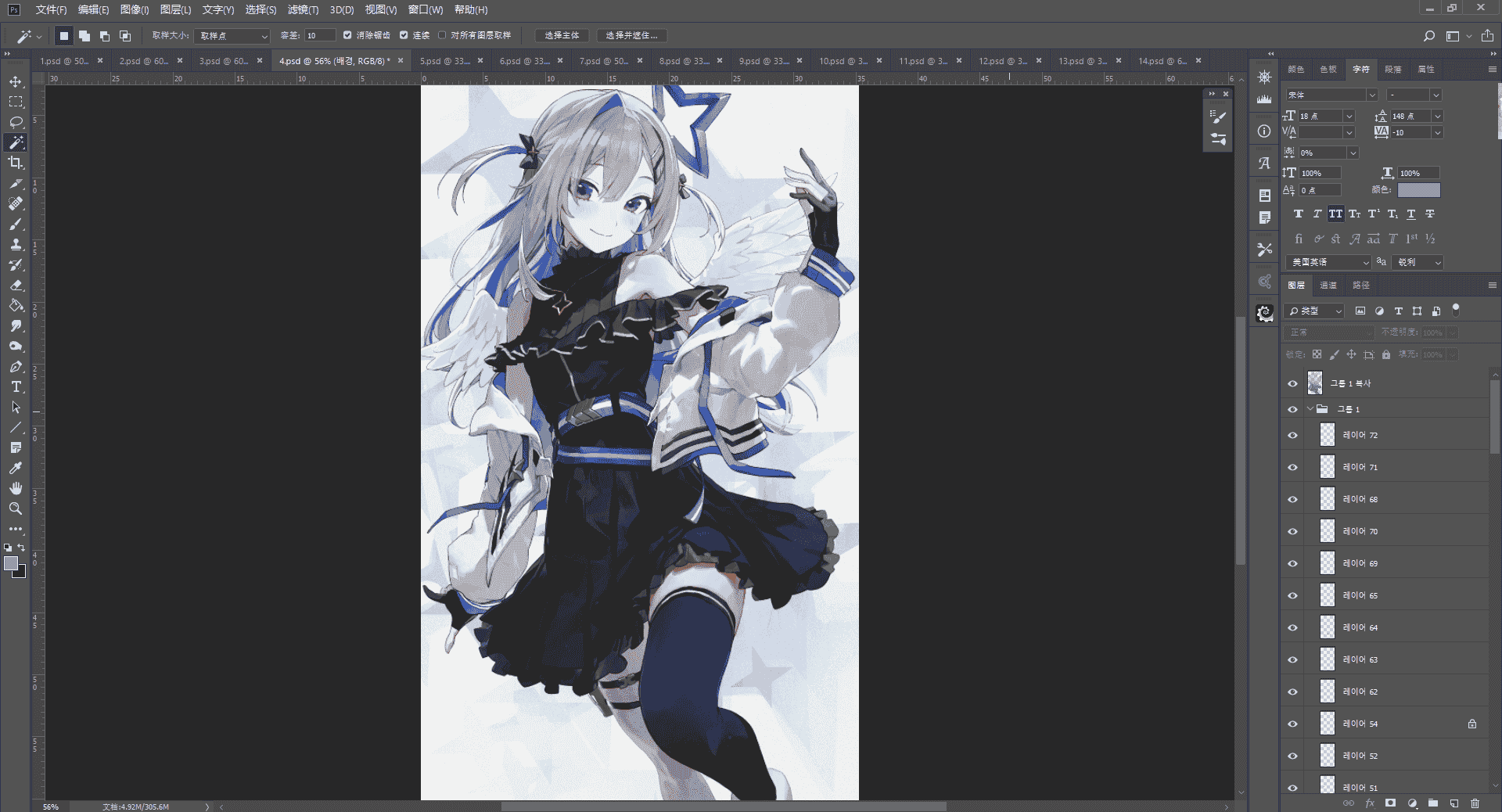
Task: Select the Lasso tool
Action: pyautogui.click(x=16, y=122)
